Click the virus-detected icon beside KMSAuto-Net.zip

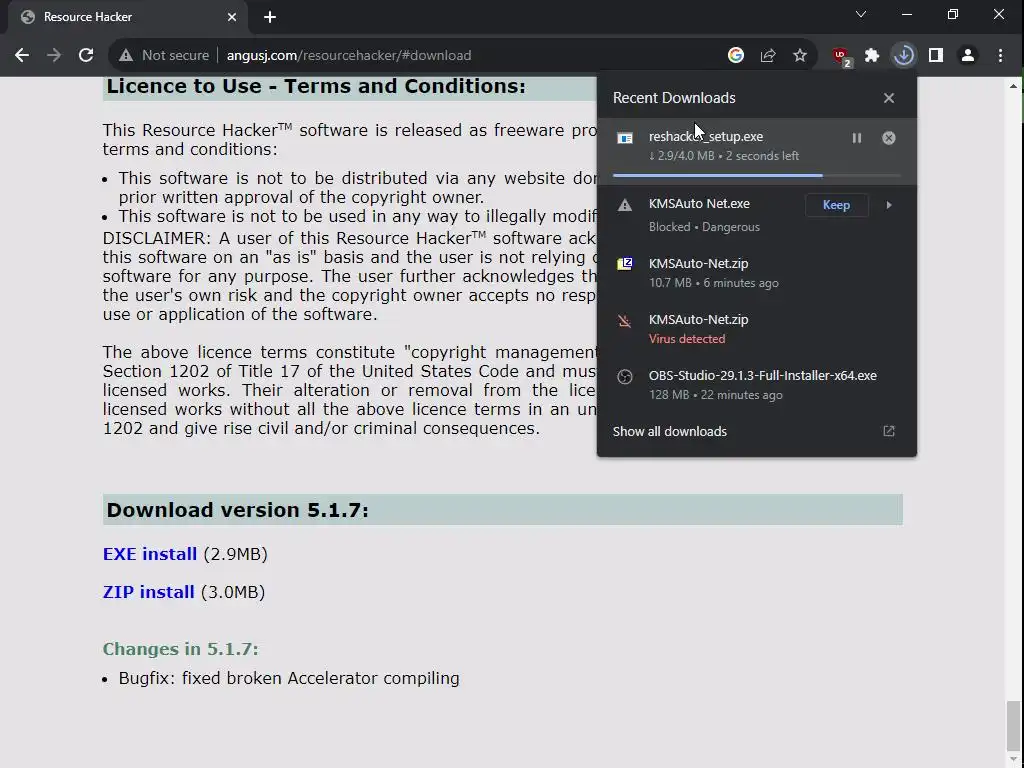pos(625,321)
